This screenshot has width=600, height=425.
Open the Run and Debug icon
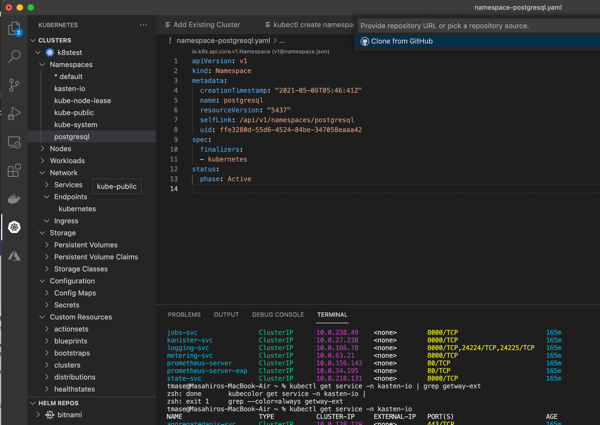(x=14, y=113)
